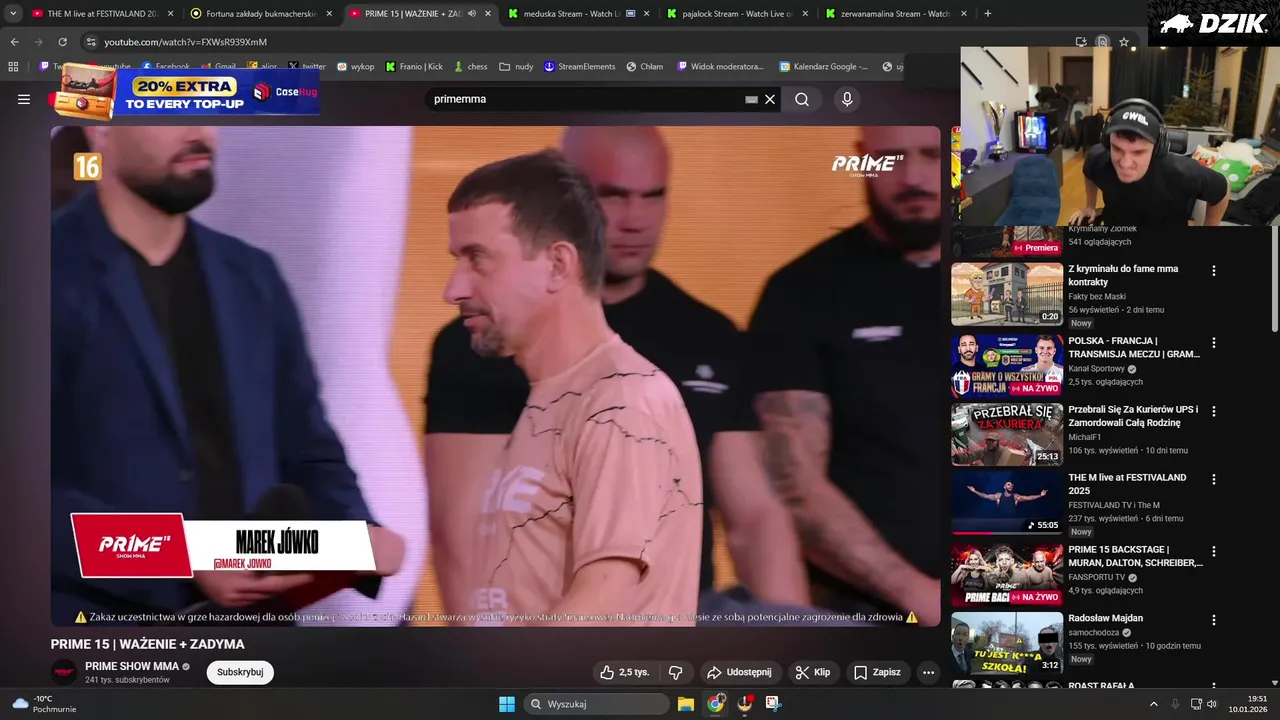
Task: Switch to Fortuna zakłady bukmacherskie tab
Action: click(x=261, y=14)
